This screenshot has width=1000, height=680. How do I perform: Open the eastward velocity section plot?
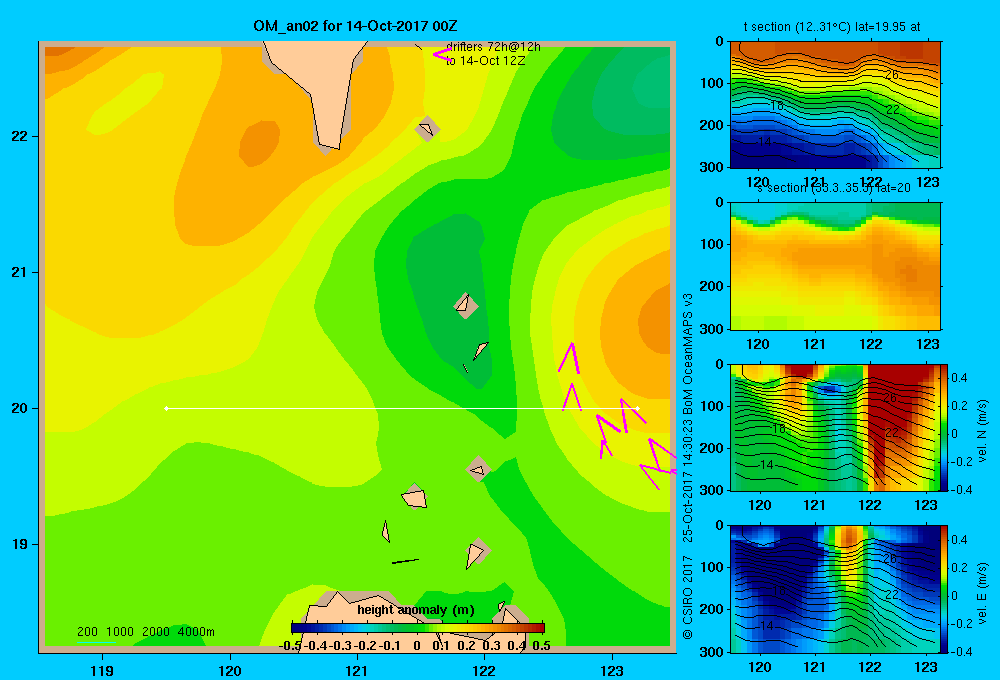pos(835,589)
